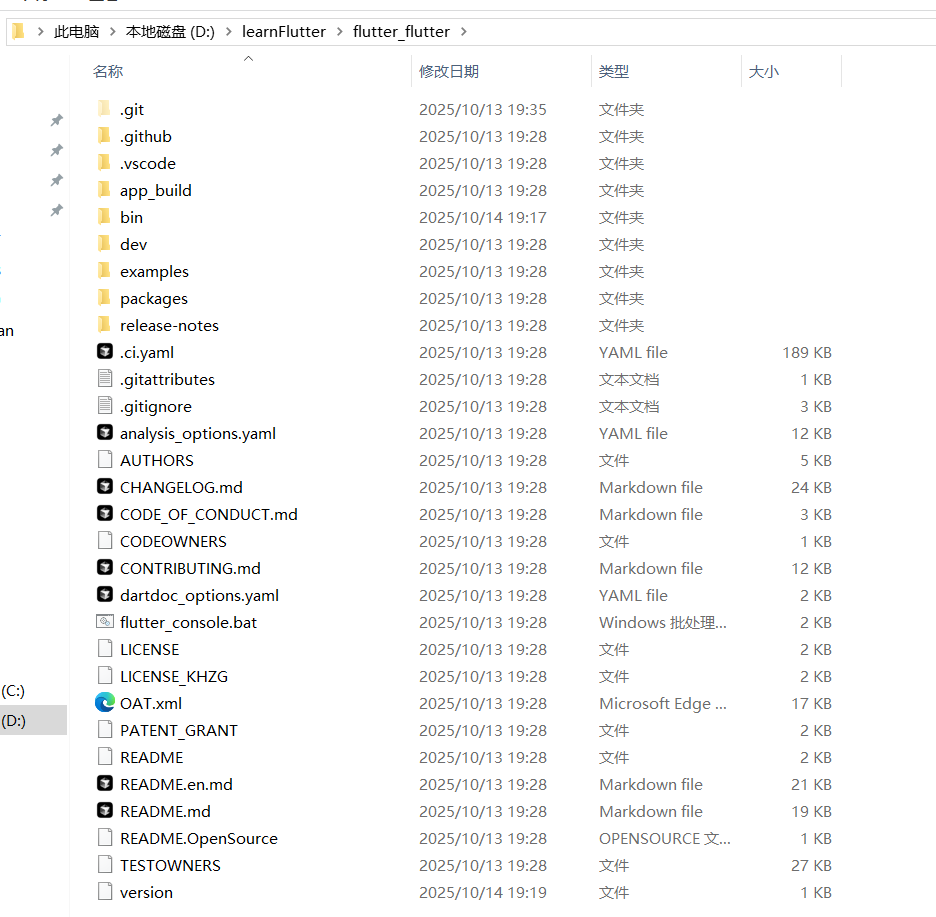Select the dev folder icon
Image resolution: width=936 pixels, height=917 pixels.
[104, 244]
